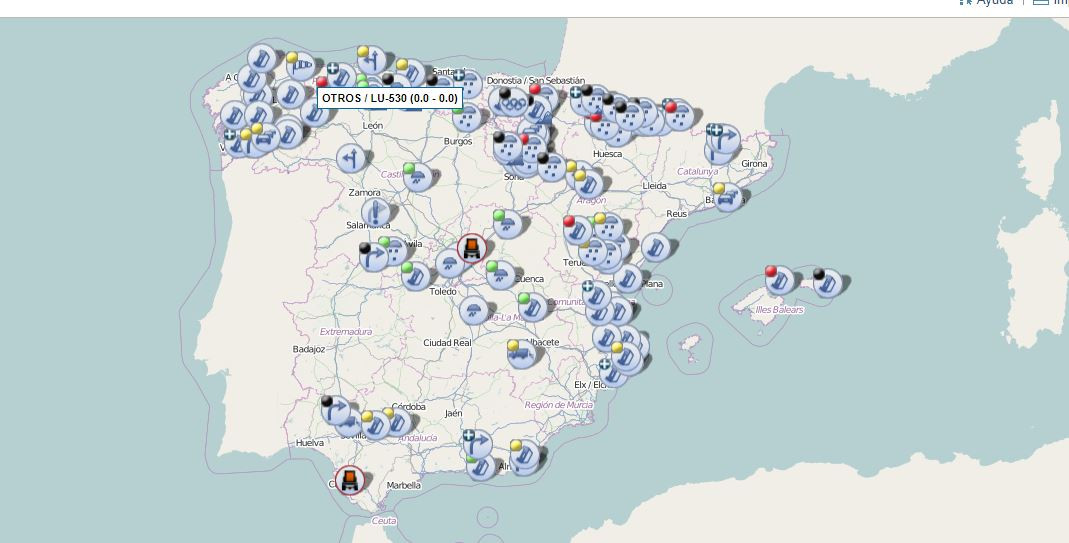Click the lone road marker on coast south of Reus
This screenshot has width=1069, height=543.
tap(656, 247)
